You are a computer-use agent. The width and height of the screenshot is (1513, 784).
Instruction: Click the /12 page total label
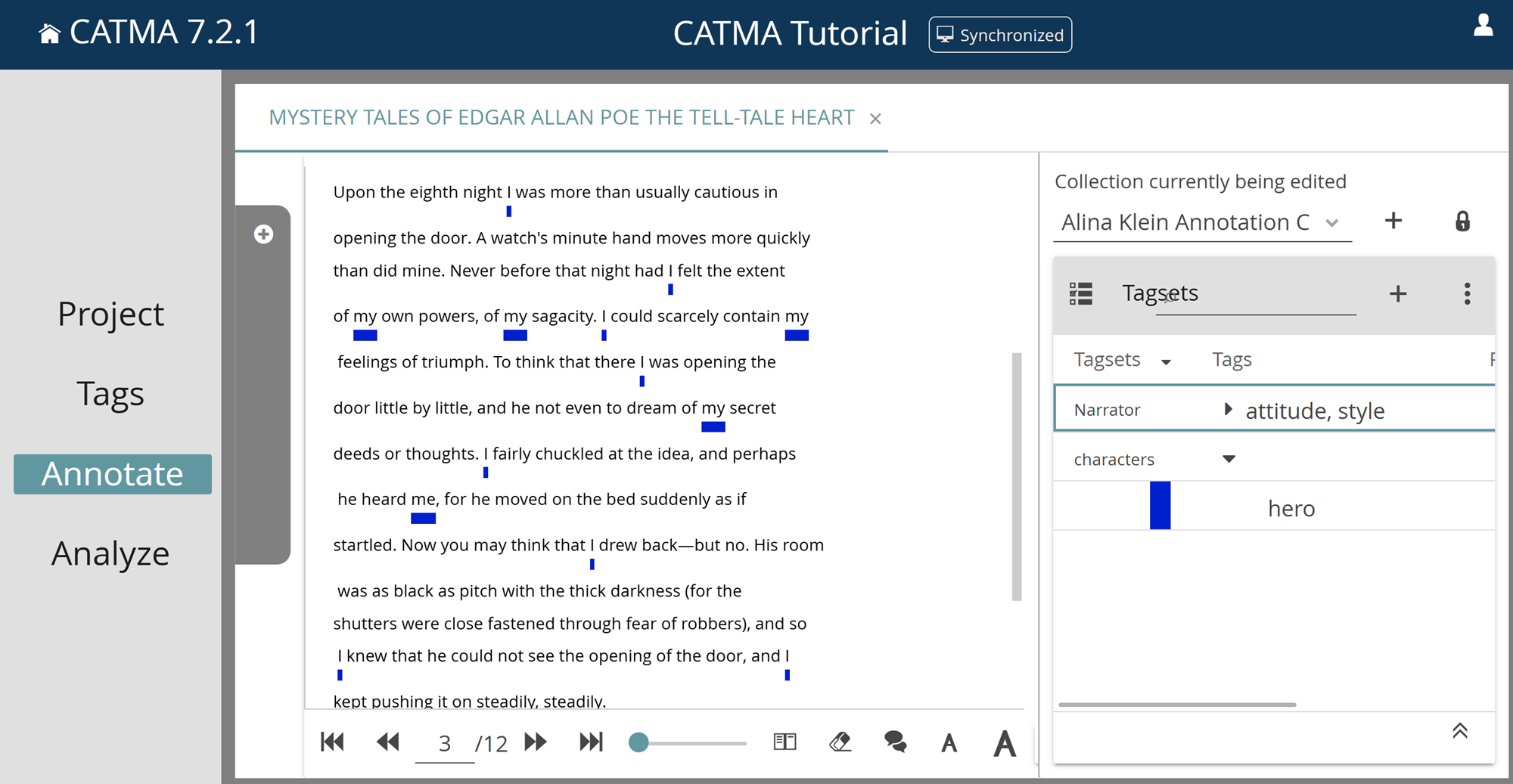coord(491,744)
